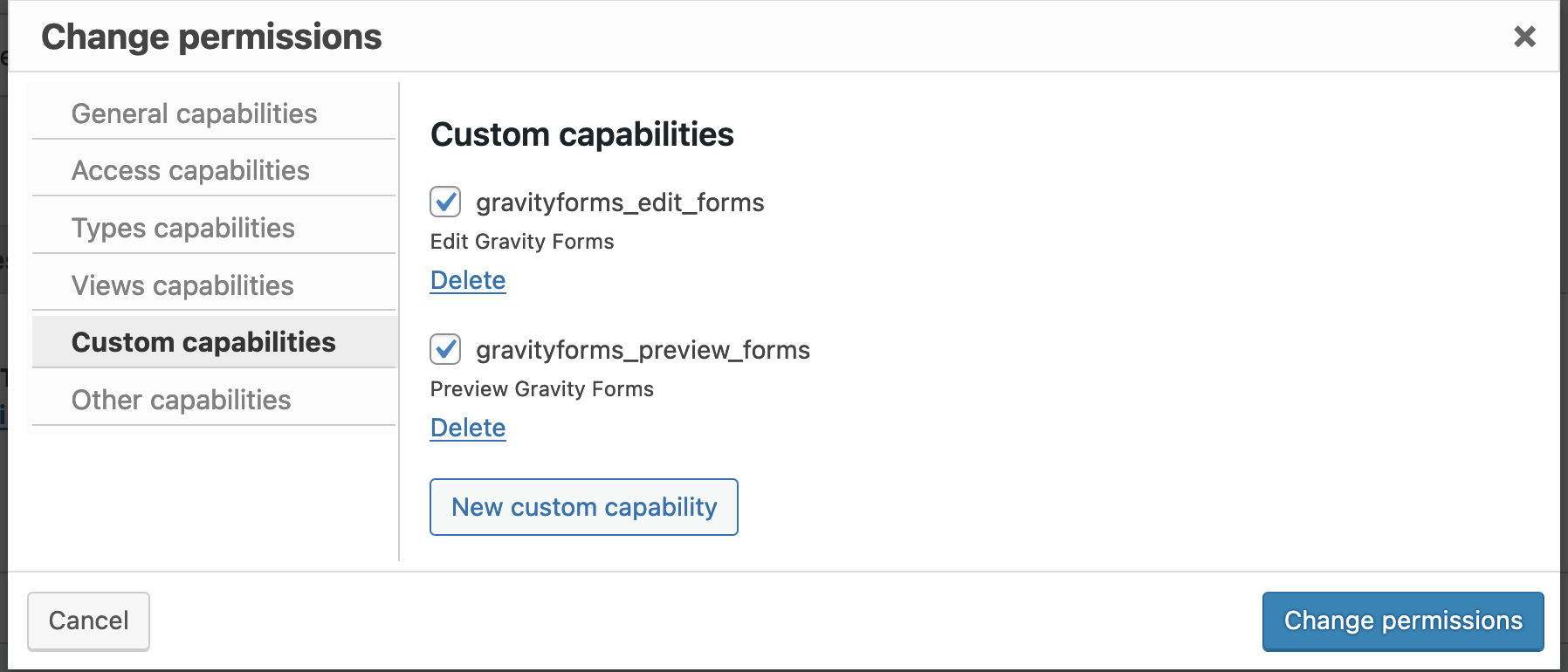Toggle the gravityforms_preview_forms checkbox
This screenshot has width=1568, height=672.
tap(445, 349)
